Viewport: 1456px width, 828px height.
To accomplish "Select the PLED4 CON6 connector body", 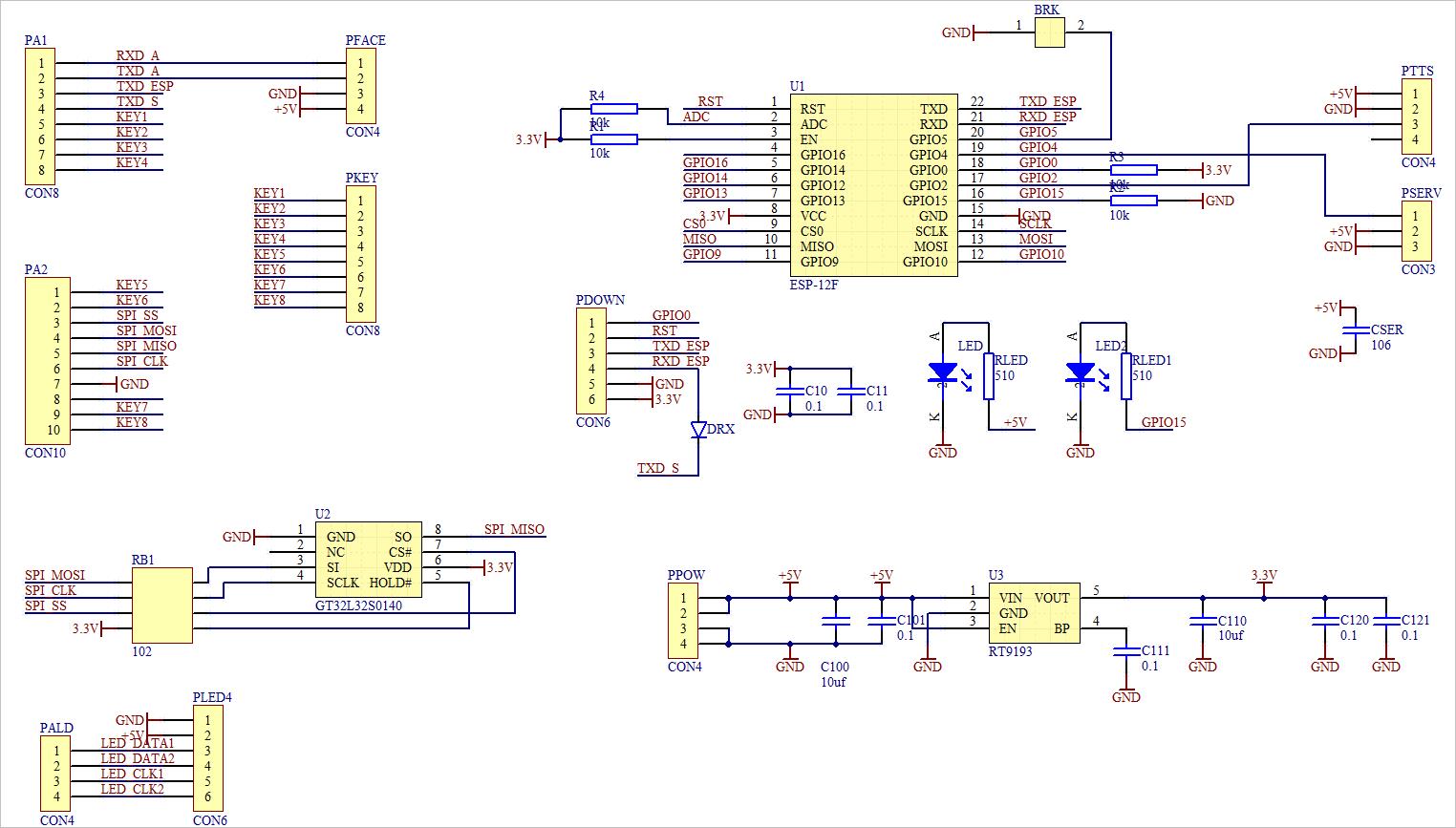I will (x=208, y=758).
